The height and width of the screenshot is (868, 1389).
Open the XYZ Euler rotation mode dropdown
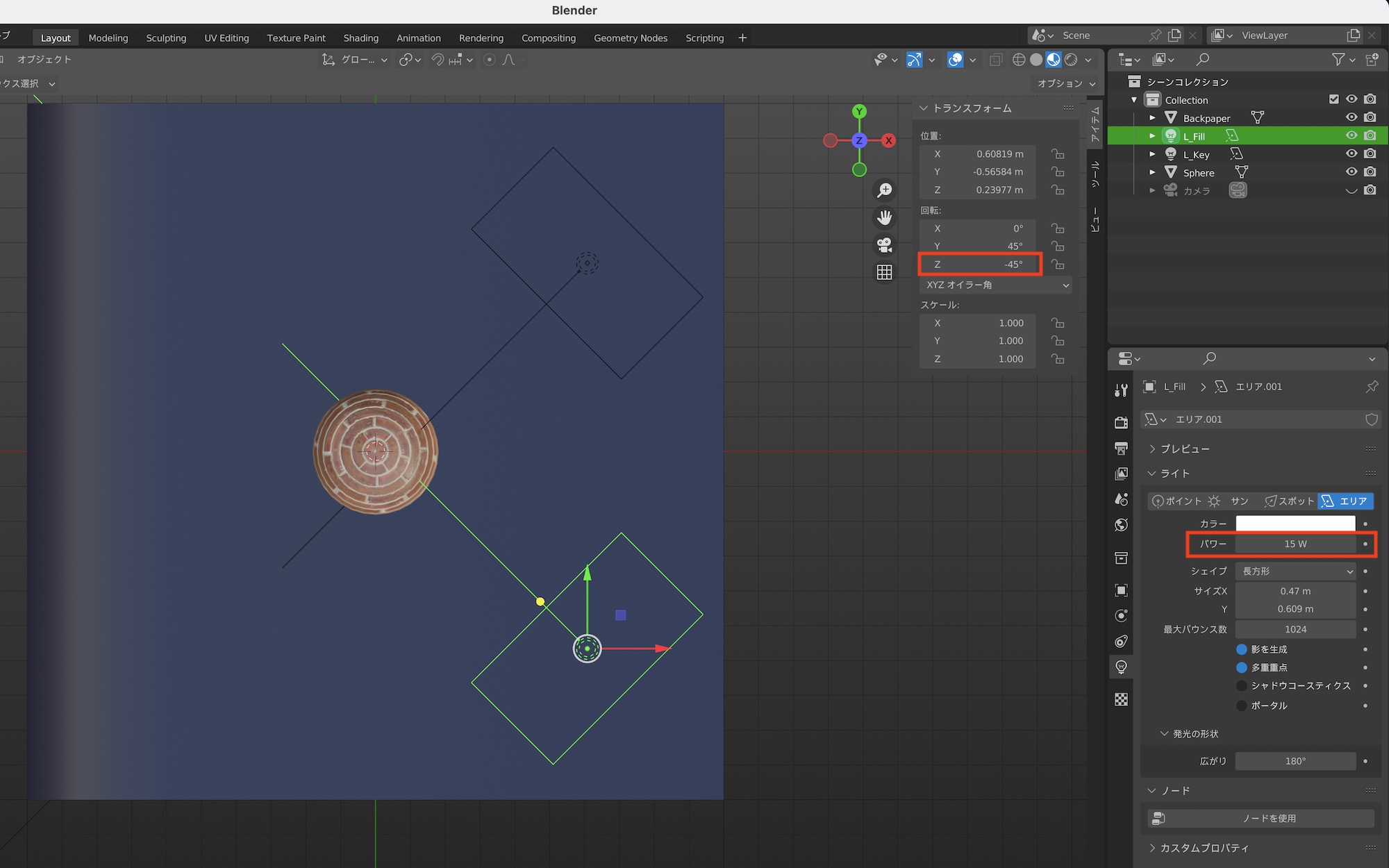tap(996, 285)
